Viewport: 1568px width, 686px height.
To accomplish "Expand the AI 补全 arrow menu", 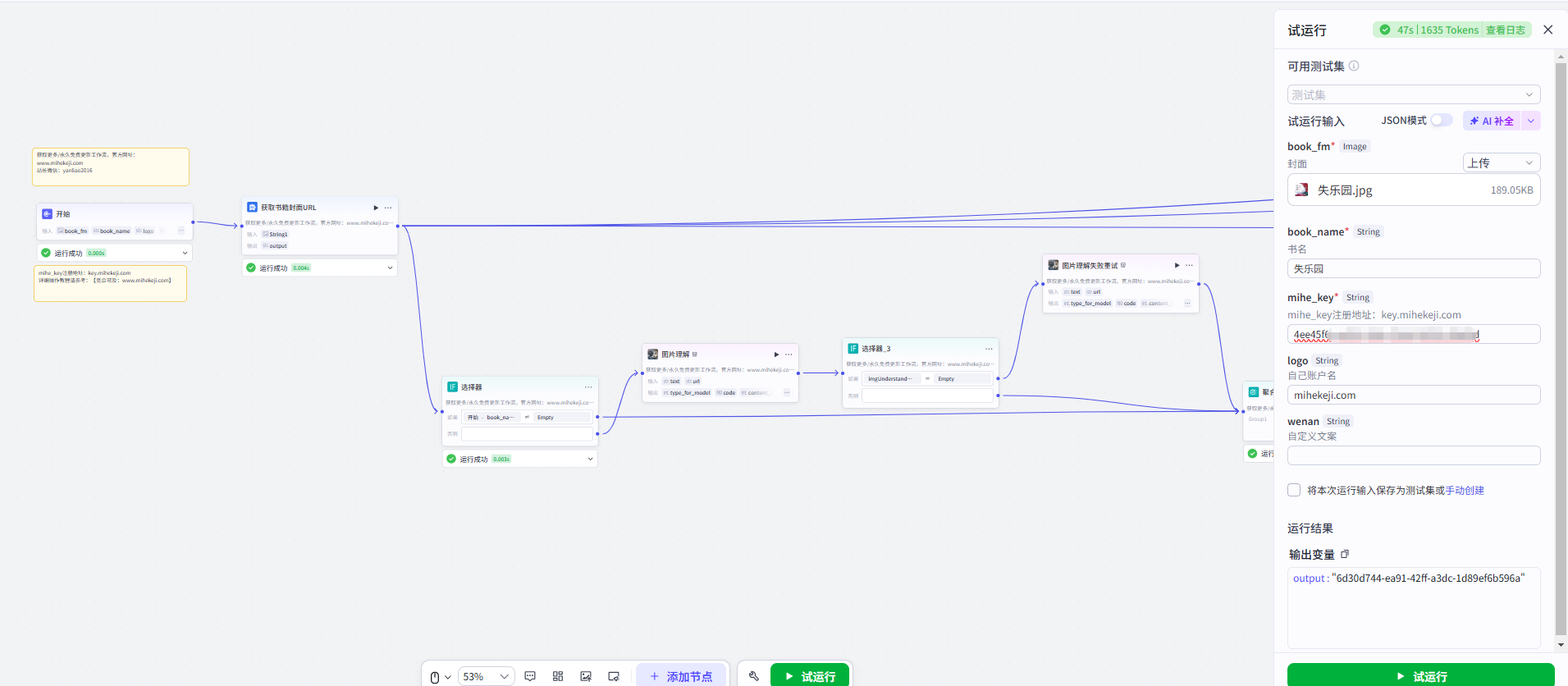I will point(1530,121).
